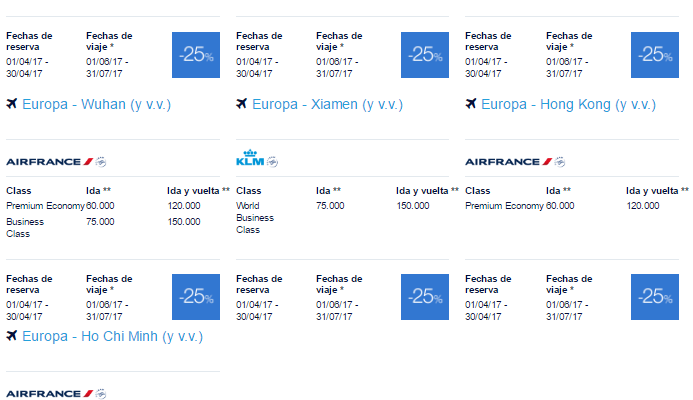Click the Air France logo under Wuhan
This screenshot has width=693, height=400.
pyautogui.click(x=50, y=162)
